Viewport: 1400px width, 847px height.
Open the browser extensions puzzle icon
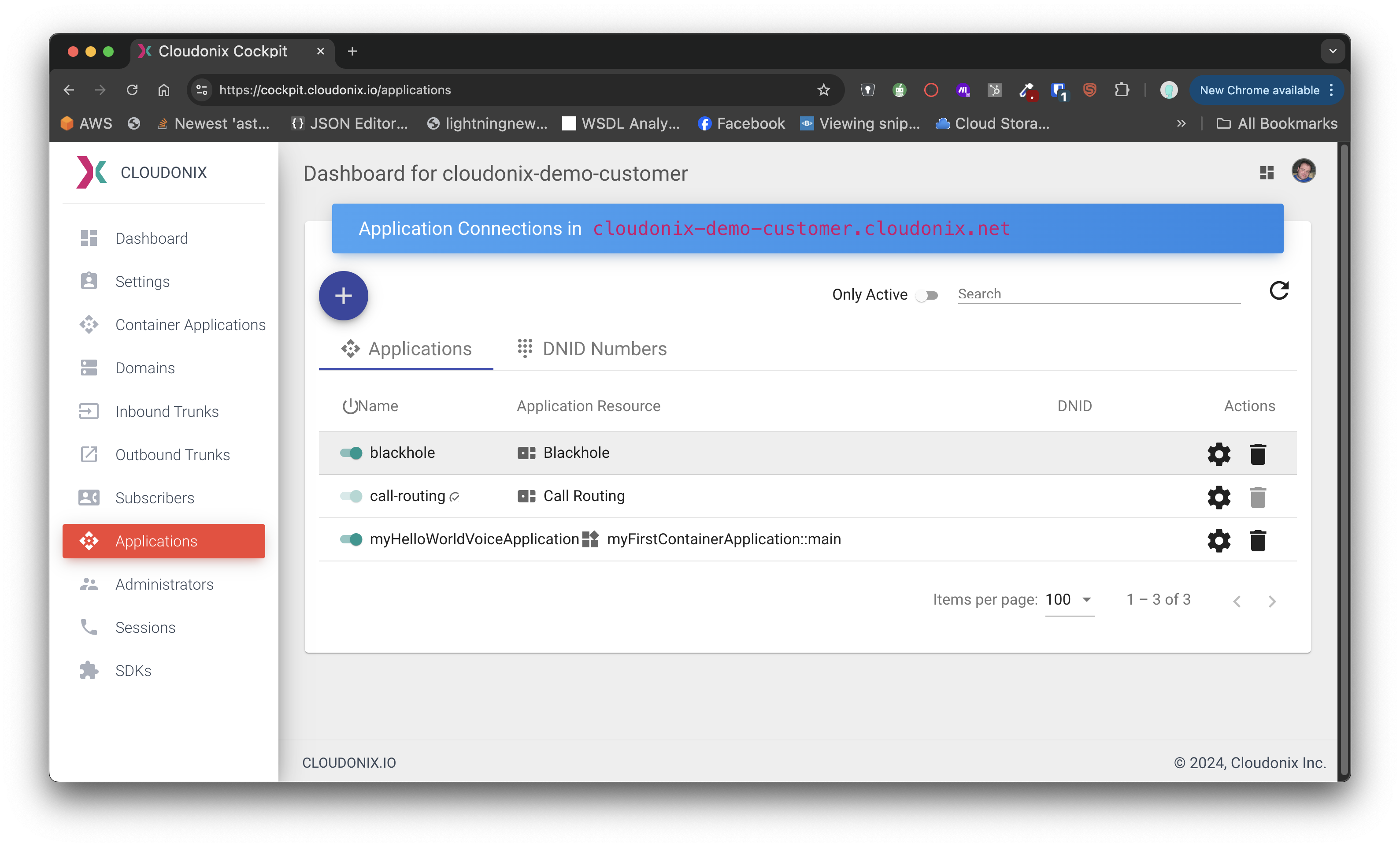[1122, 90]
